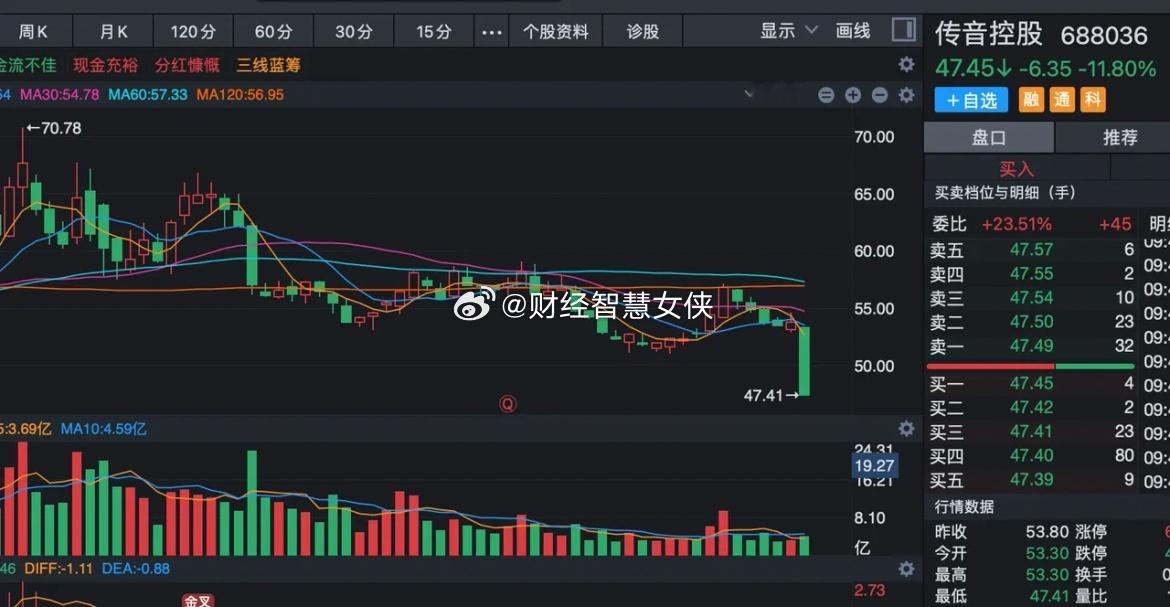This screenshot has height=607, width=1170.
Task: Click the 现金充裕 tag
Action: click(105, 65)
